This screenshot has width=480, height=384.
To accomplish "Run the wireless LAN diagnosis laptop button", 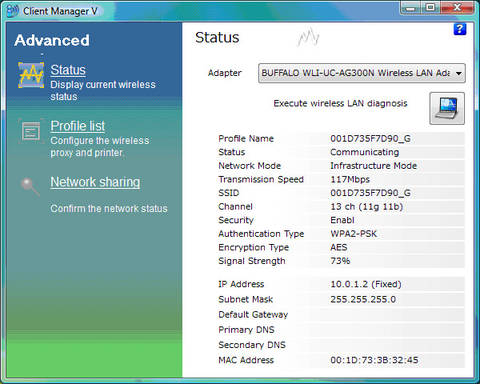I will pos(447,109).
